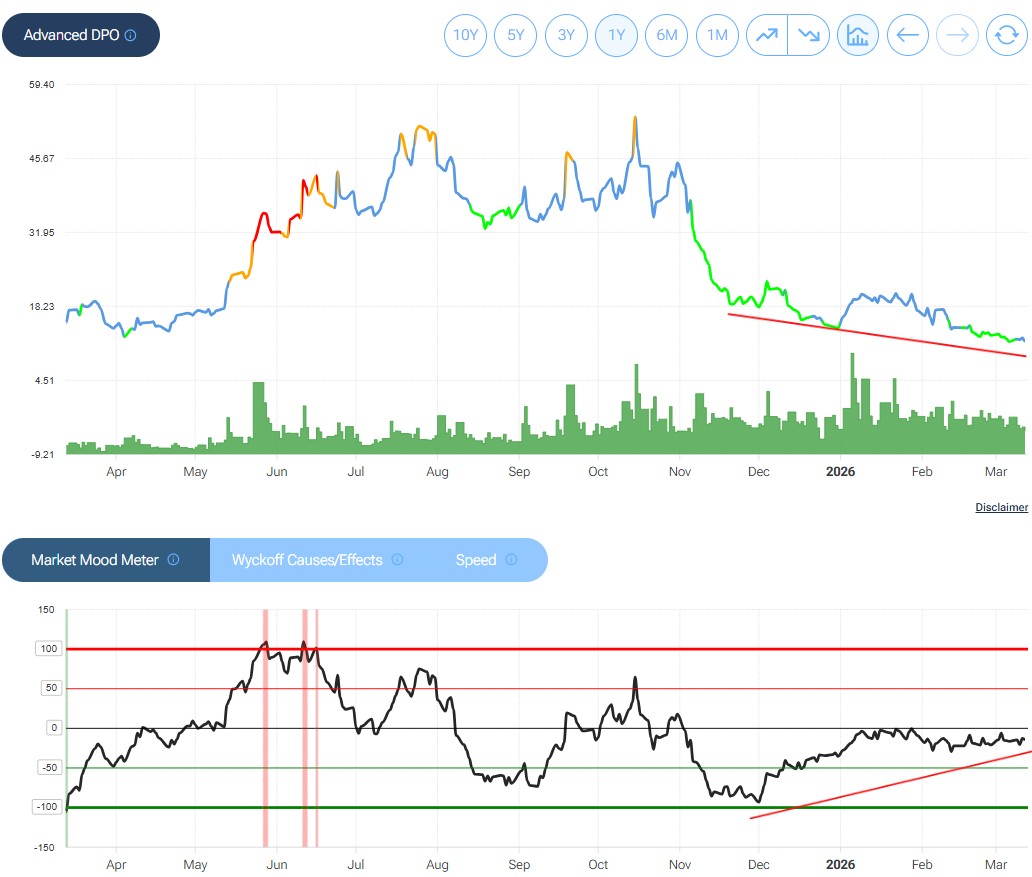Select the 5Y time range
Image resolution: width=1032 pixels, height=877 pixels.
[515, 35]
